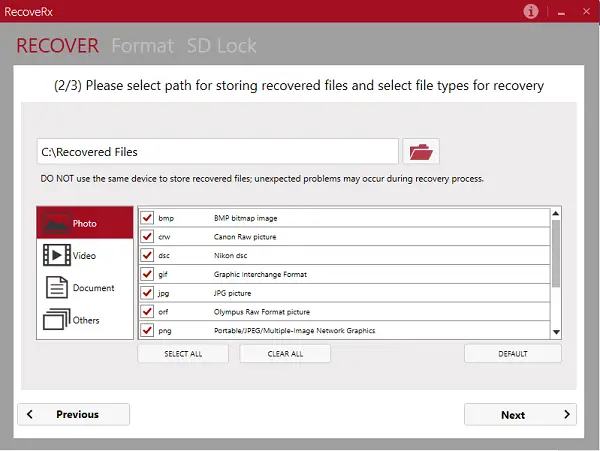The width and height of the screenshot is (600, 451).
Task: Open the info icon in title bar
Action: pyautogui.click(x=530, y=11)
